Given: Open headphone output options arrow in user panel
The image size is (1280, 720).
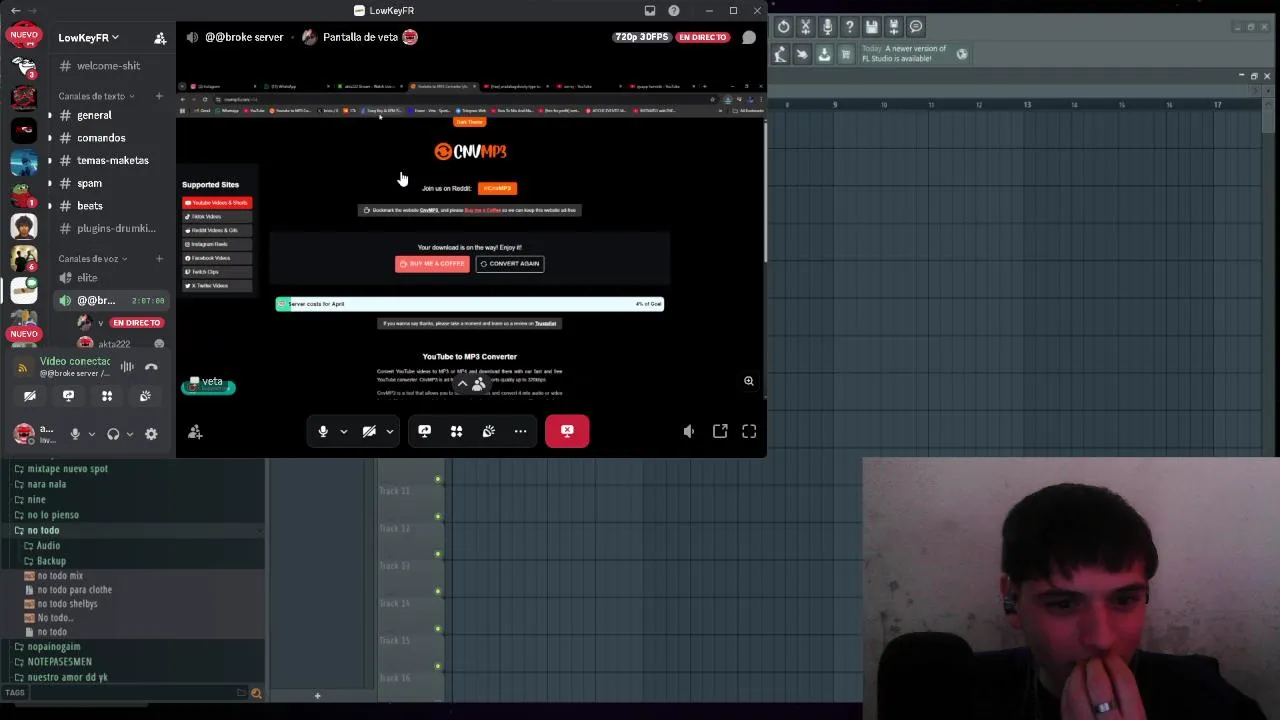Looking at the screenshot, I should click(x=129, y=434).
